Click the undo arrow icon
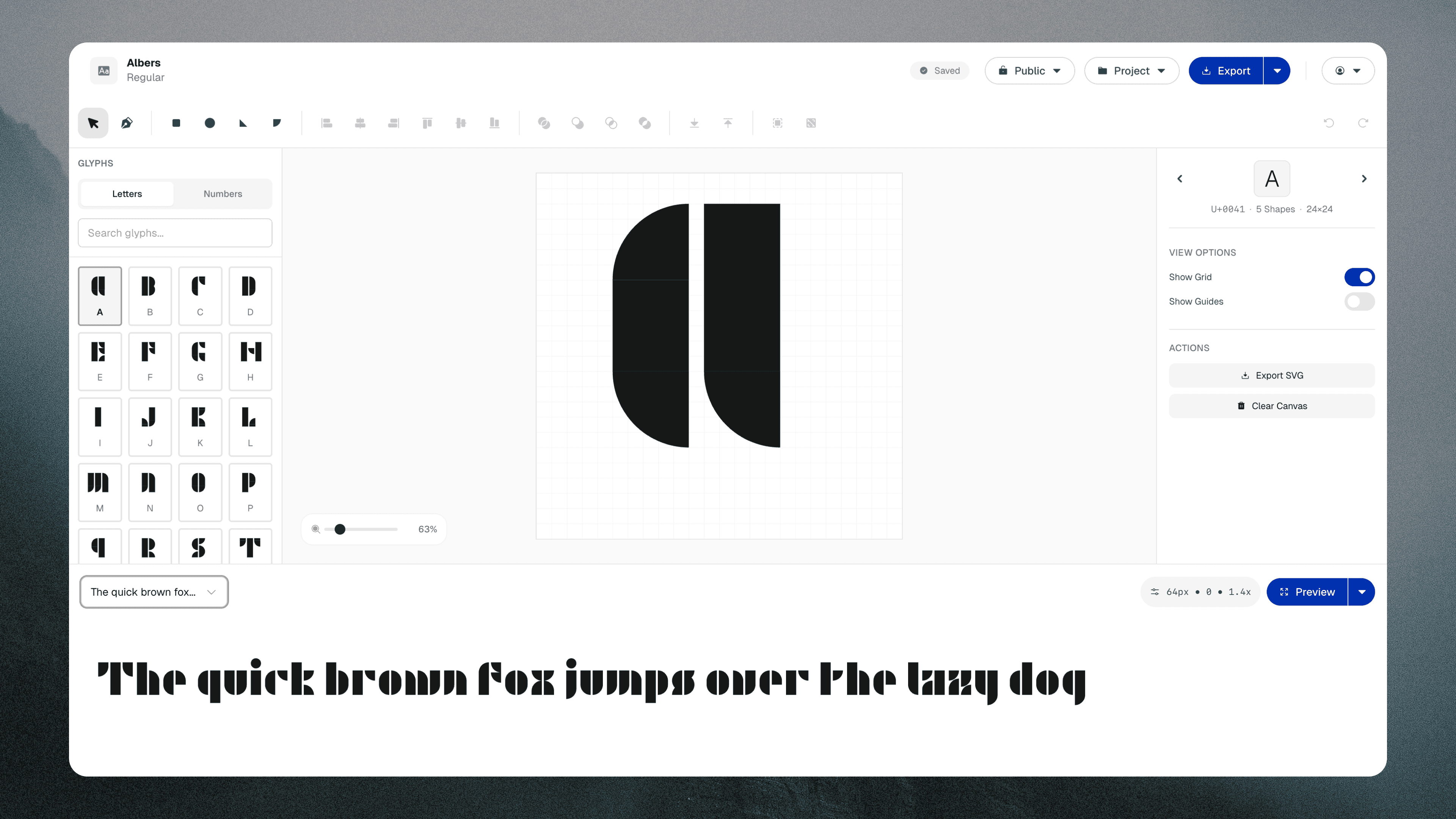The width and height of the screenshot is (1456, 819). [1329, 123]
